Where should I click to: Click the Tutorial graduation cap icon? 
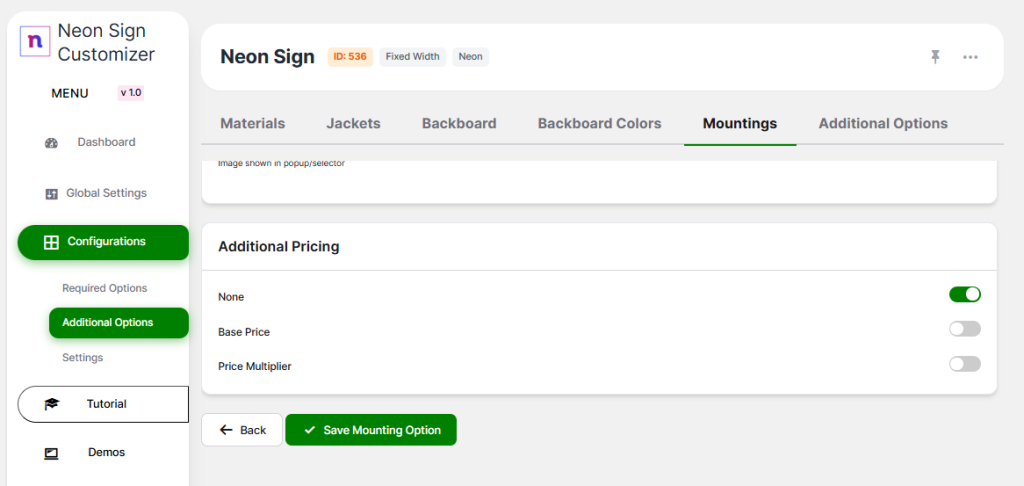pos(51,404)
